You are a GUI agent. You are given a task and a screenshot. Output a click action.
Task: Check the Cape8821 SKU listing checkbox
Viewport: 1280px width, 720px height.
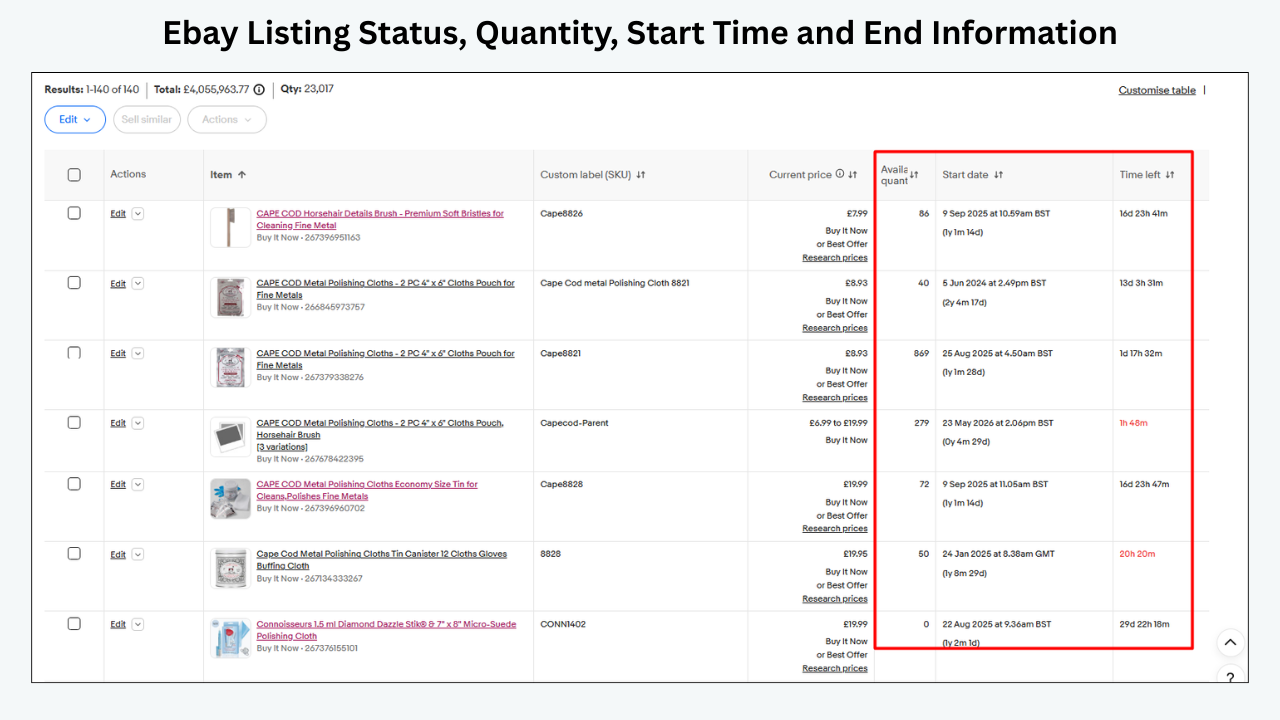pos(74,353)
